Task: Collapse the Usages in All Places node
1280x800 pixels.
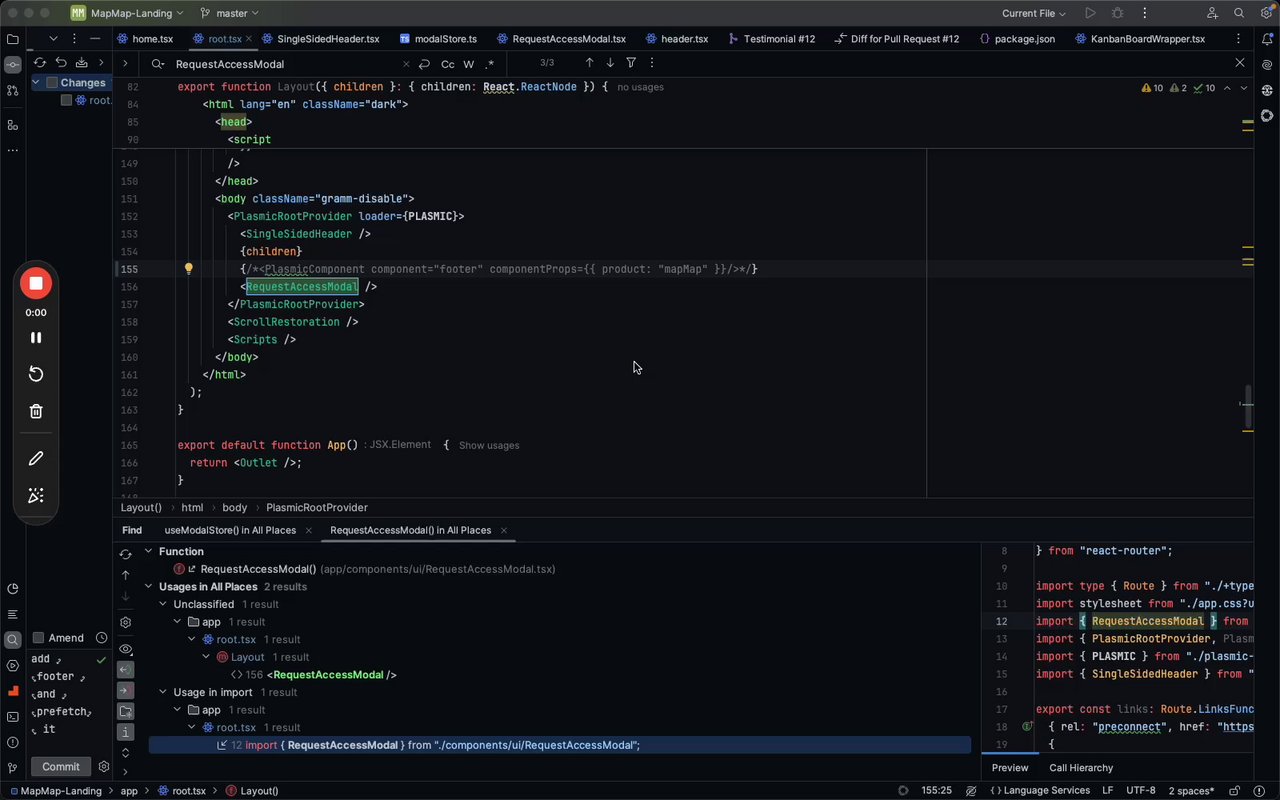Action: pos(148,587)
